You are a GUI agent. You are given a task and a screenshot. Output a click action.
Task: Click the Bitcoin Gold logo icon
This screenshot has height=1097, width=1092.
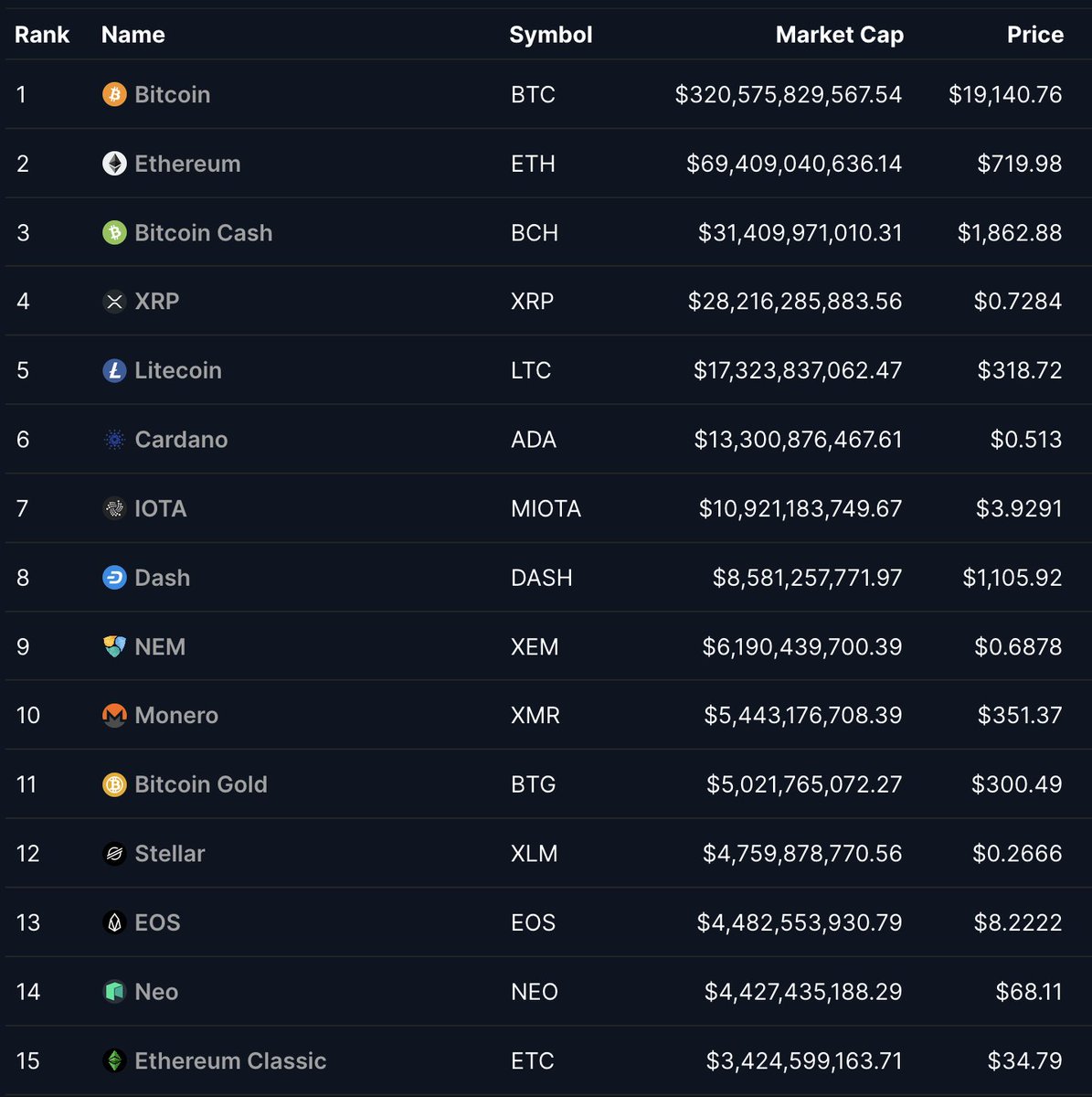(114, 784)
